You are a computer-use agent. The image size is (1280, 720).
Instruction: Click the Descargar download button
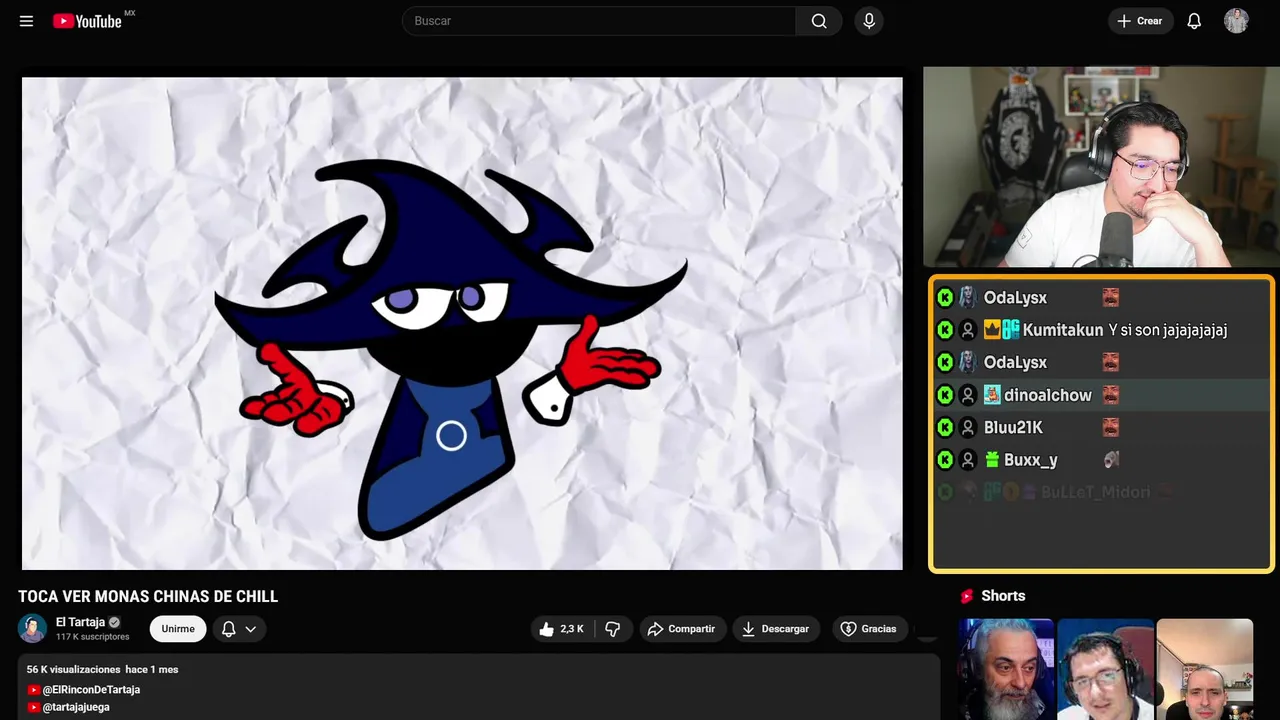[776, 629]
